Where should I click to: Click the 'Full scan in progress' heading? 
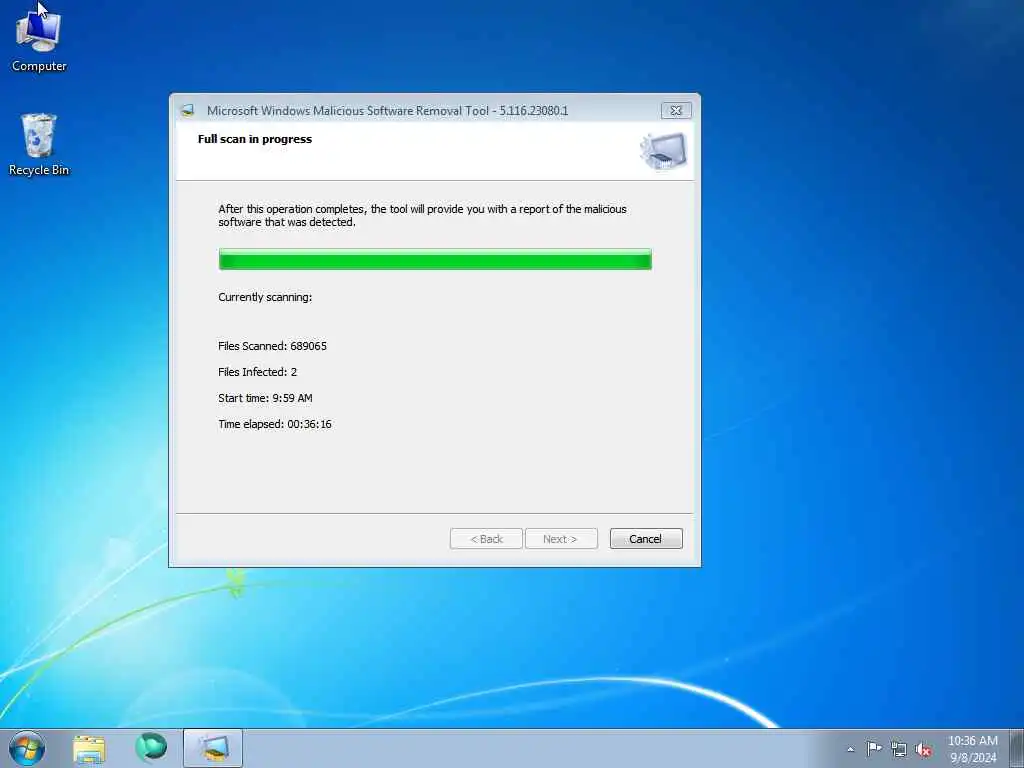point(255,139)
